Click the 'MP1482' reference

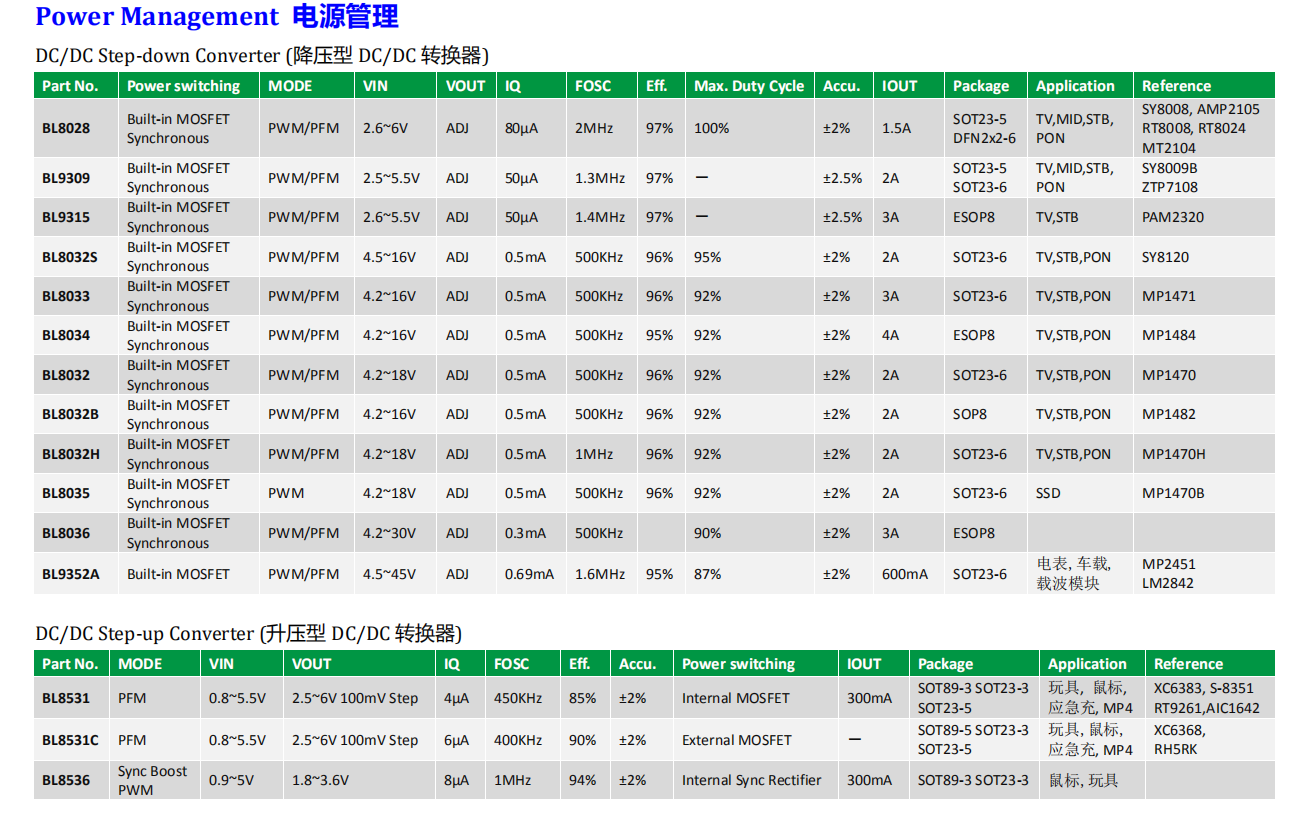coord(1168,414)
